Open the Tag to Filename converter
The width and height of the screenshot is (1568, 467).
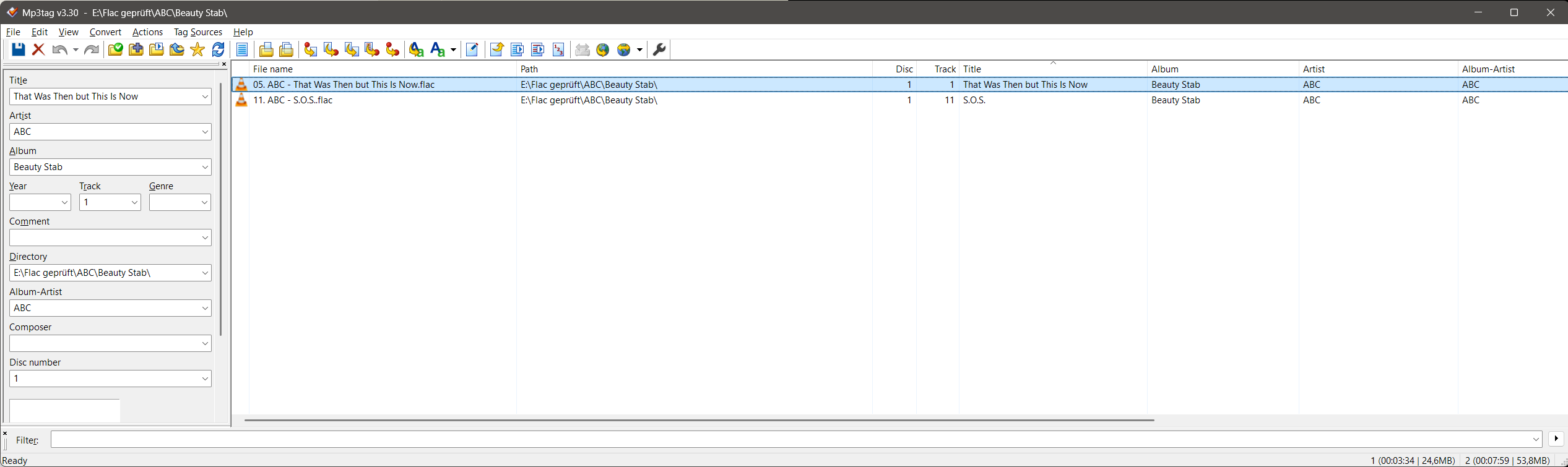[311, 49]
